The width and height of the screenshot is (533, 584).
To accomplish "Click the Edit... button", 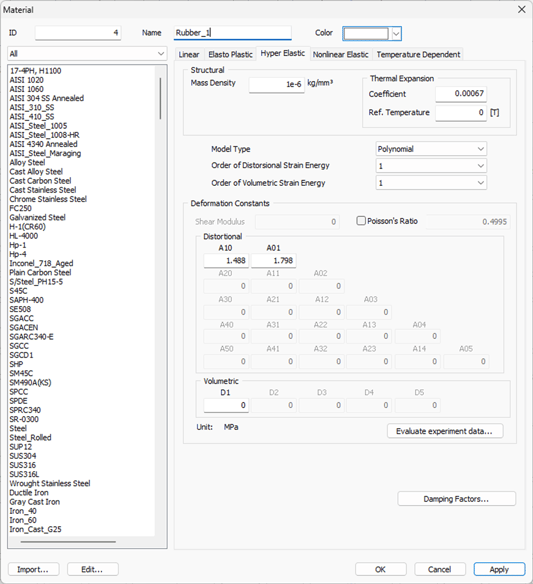I will [92, 569].
